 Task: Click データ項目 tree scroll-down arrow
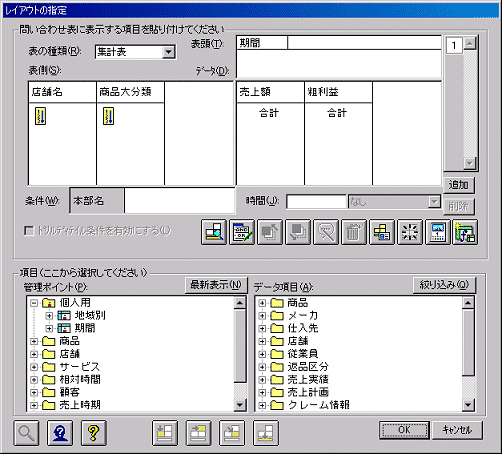pos(468,405)
